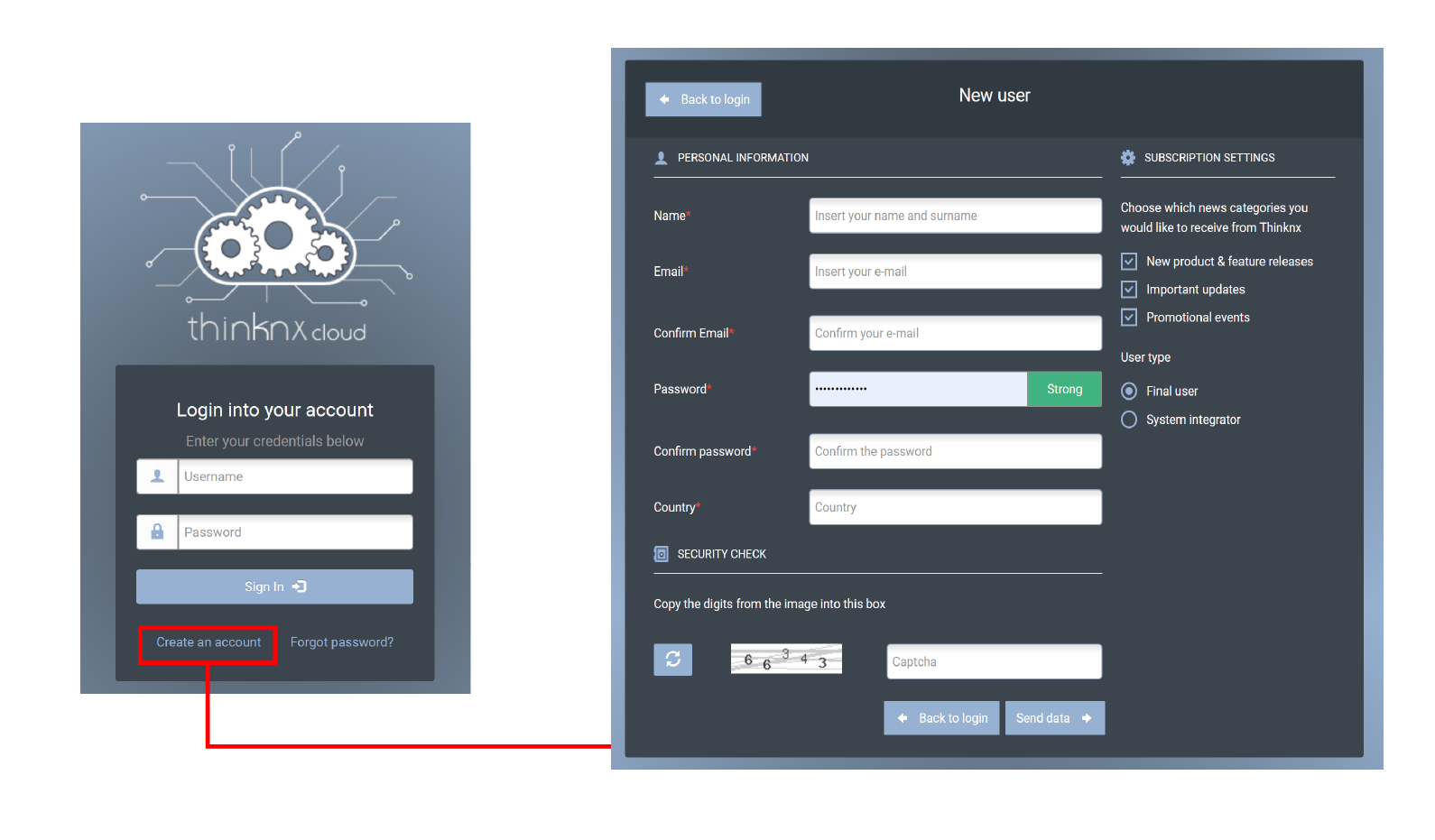Click the Create an account link

click(208, 642)
